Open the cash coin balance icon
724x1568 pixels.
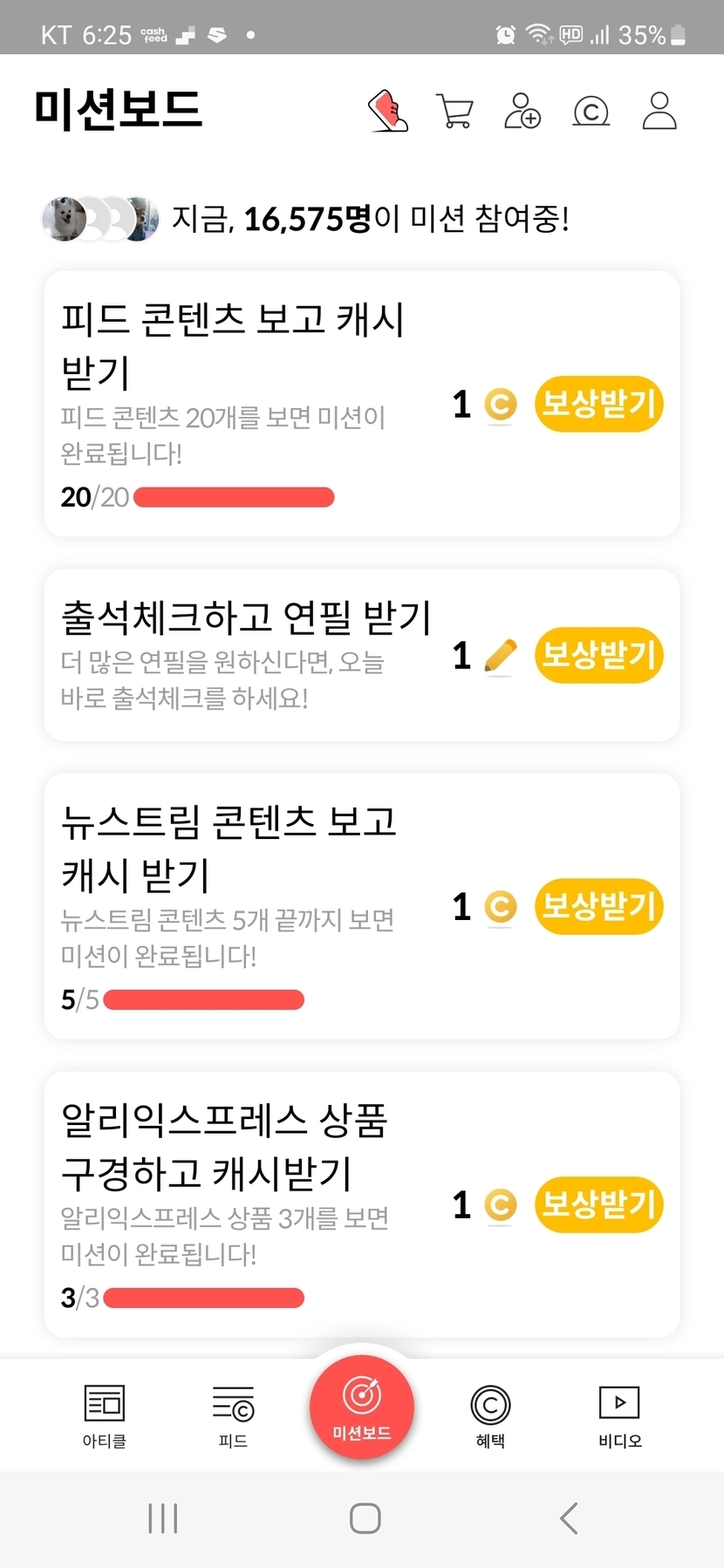click(591, 112)
